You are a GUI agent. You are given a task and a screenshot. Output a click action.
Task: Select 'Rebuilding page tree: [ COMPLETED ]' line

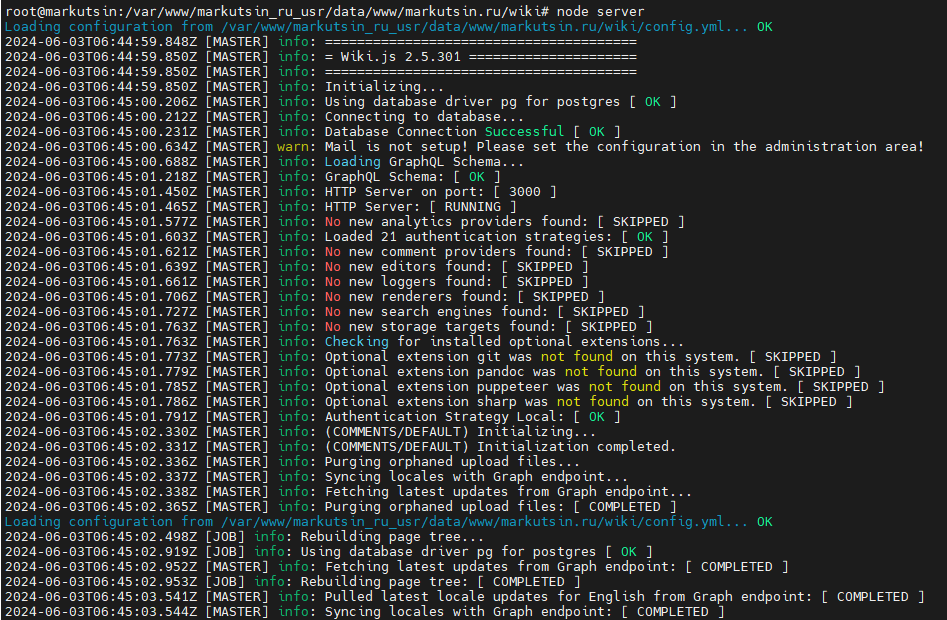pos(292,581)
